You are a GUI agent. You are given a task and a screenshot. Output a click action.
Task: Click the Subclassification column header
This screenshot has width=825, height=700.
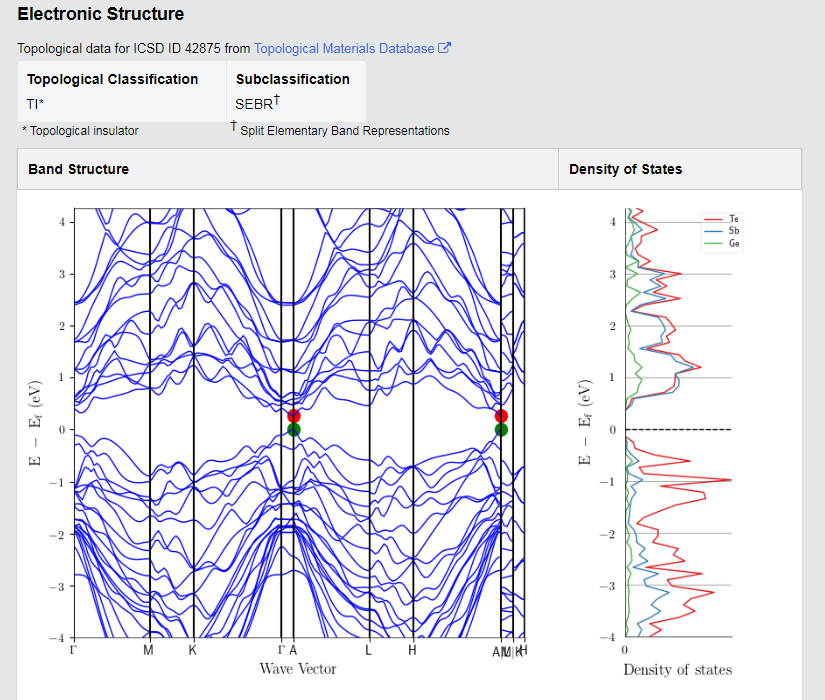[x=293, y=79]
